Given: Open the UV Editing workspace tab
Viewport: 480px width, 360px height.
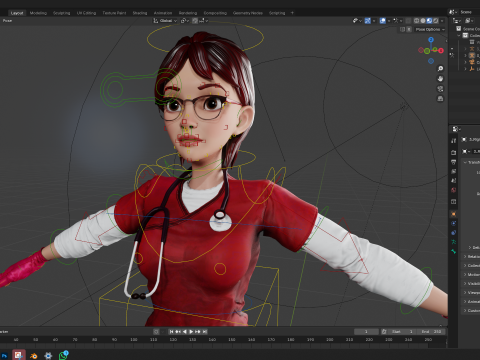Looking at the screenshot, I should pyautogui.click(x=86, y=13).
